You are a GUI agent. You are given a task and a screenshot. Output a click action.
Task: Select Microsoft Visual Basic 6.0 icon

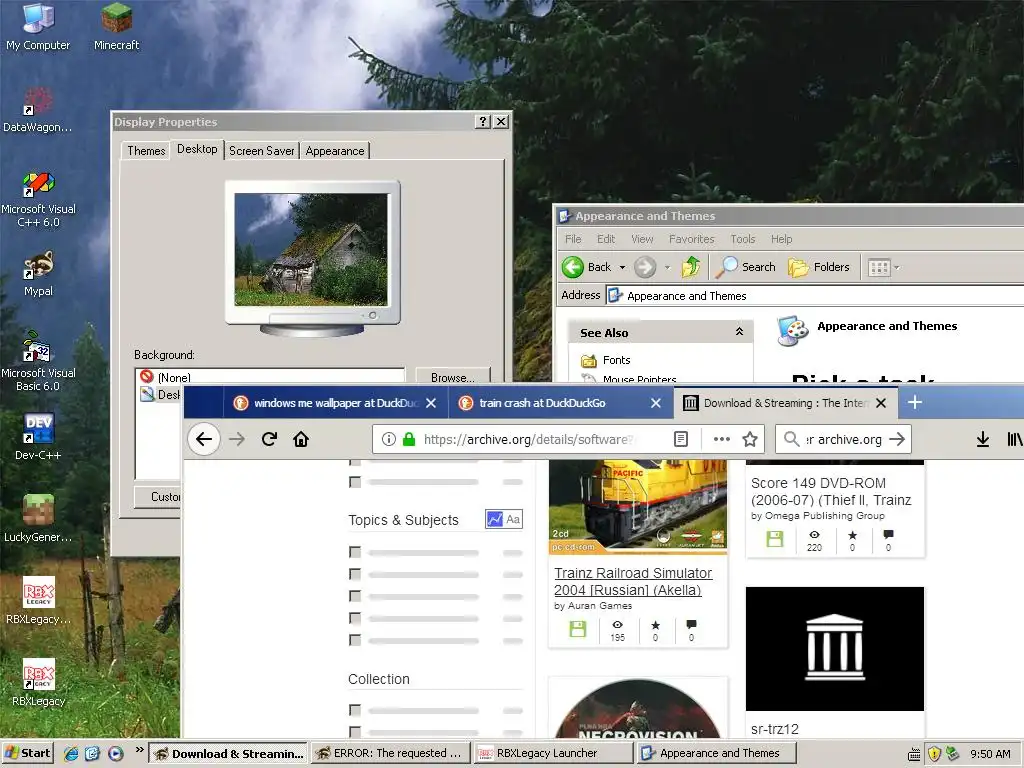pos(38,361)
